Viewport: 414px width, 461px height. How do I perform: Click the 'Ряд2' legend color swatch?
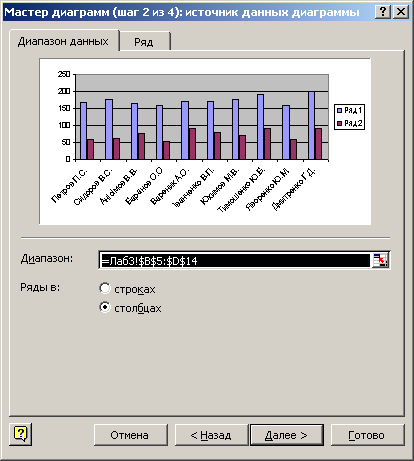(x=340, y=123)
